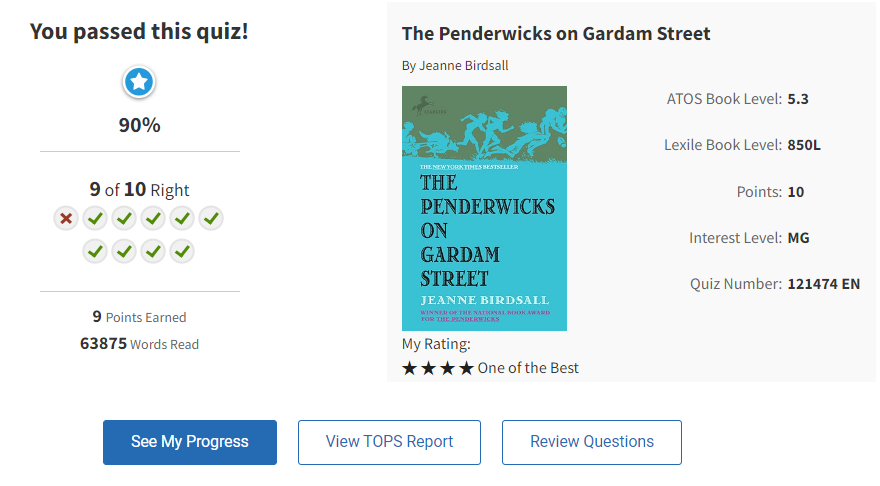
Task: Click the 63875 Words Read text
Action: tap(139, 344)
